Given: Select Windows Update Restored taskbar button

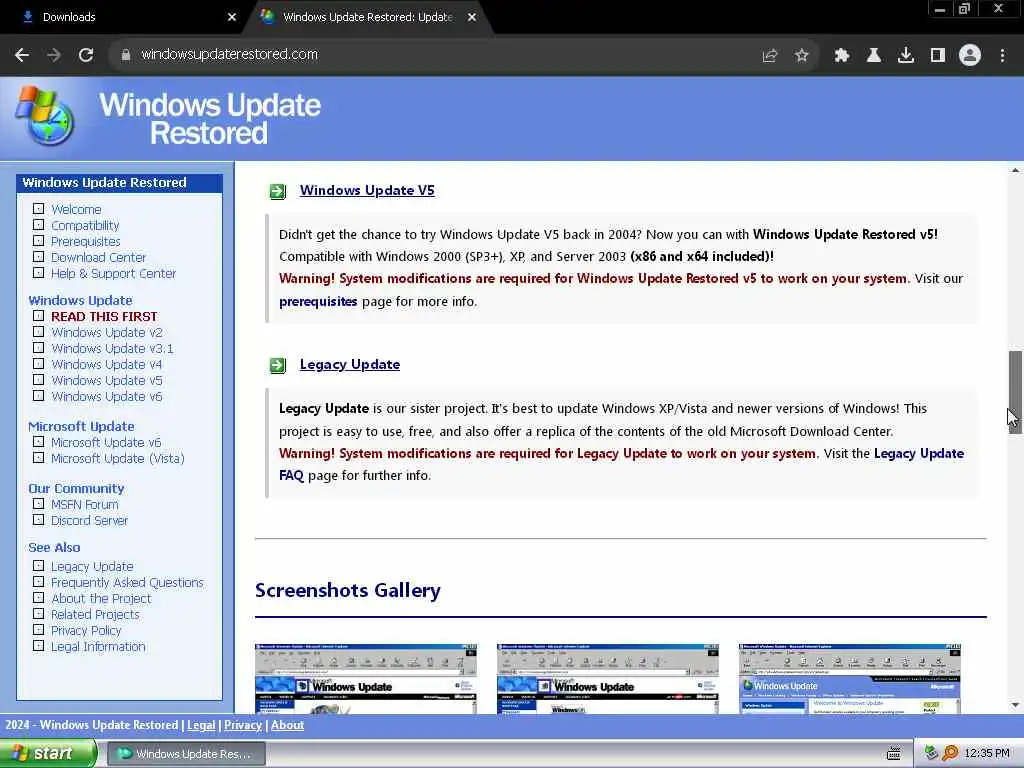Looking at the screenshot, I should point(185,754).
